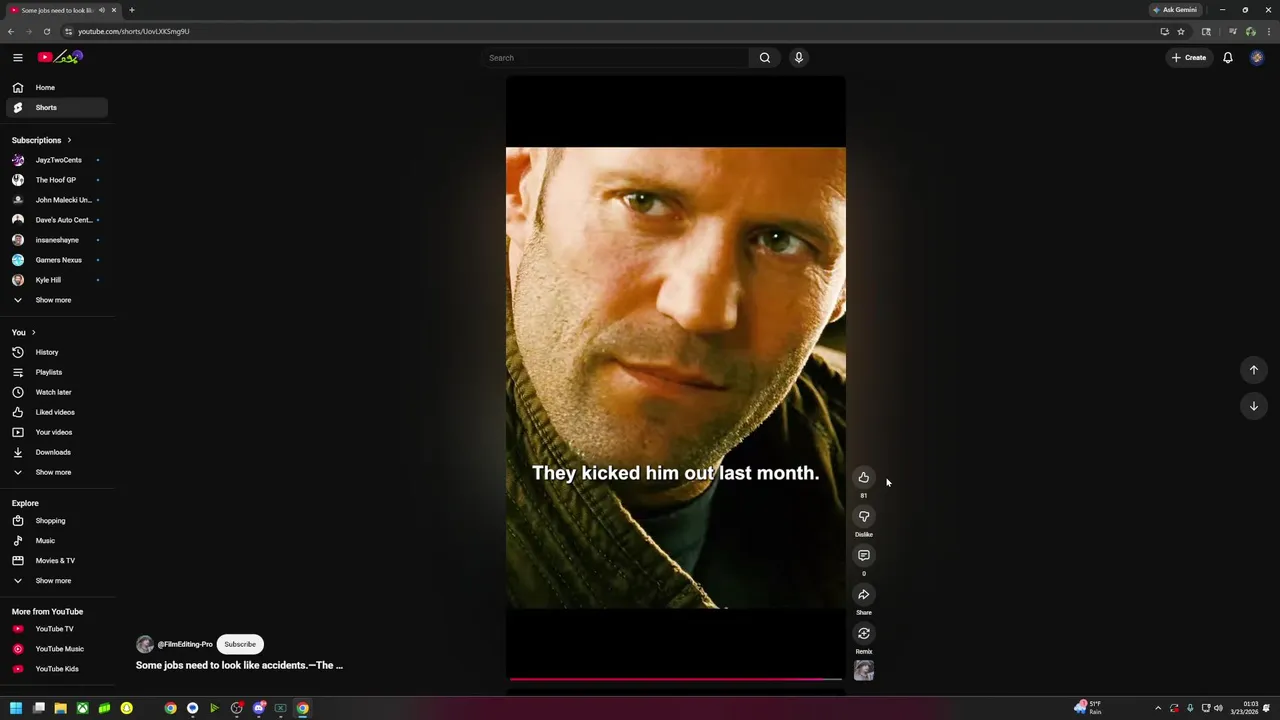Open Movies & TV under Explore
1280x720 pixels.
coord(57,560)
